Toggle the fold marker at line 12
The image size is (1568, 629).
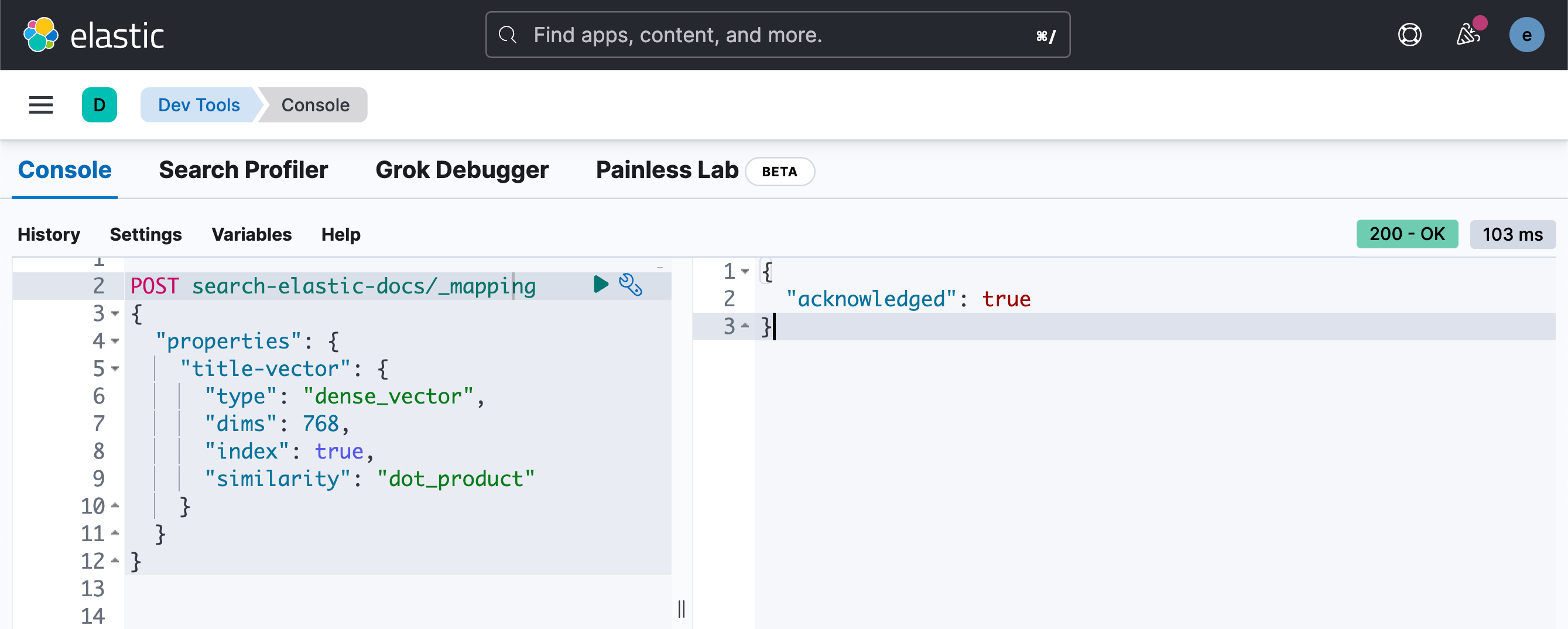coord(115,561)
